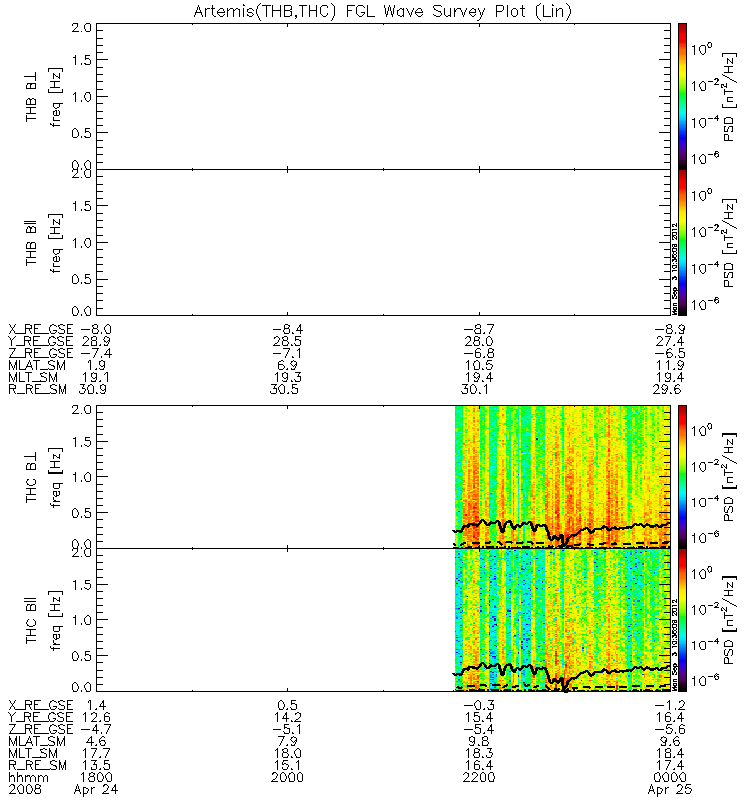The height and width of the screenshot is (800, 750).
Task: Click the THC R_RE_SM value '15.1'
Action: coord(287,765)
